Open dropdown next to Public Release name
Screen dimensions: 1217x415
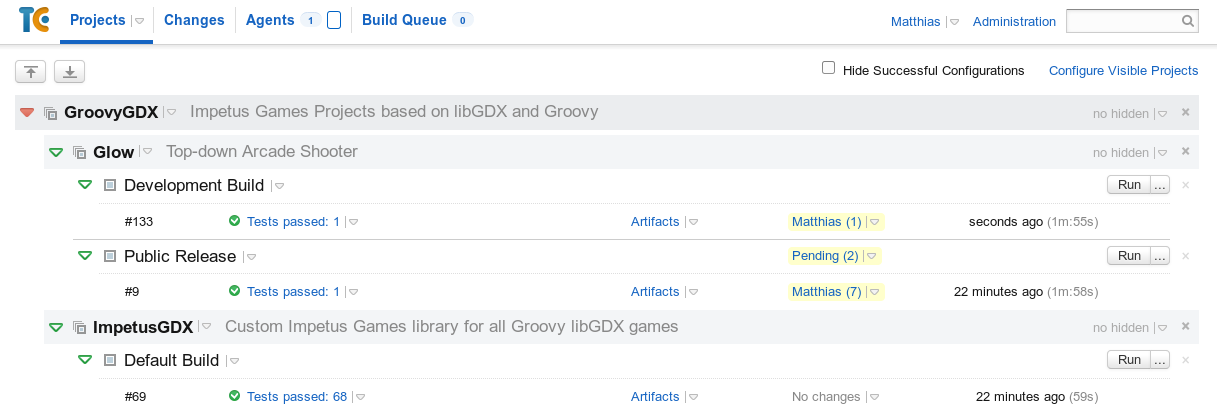click(x=251, y=257)
